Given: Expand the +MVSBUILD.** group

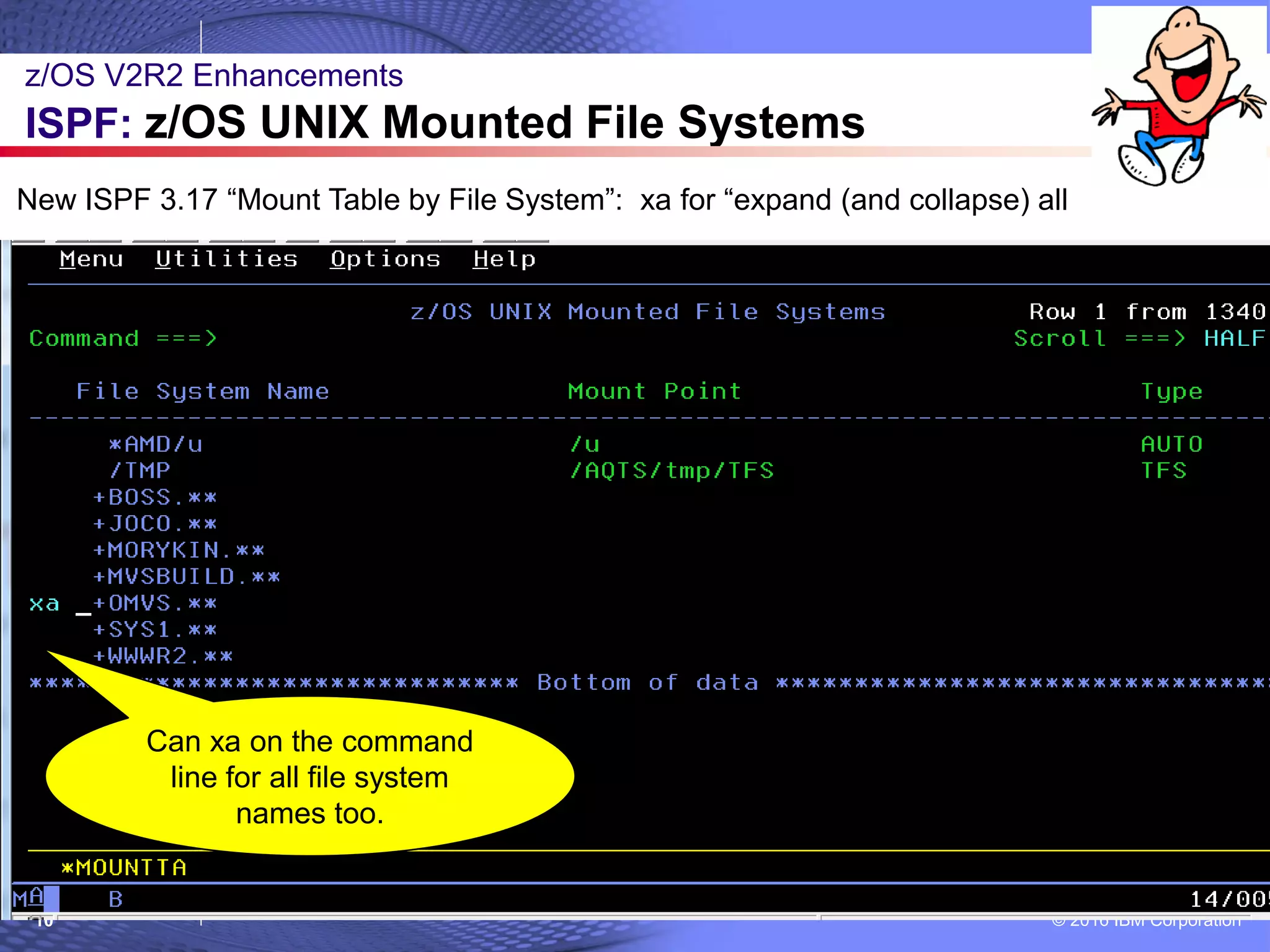Looking at the screenshot, I should tap(187, 577).
